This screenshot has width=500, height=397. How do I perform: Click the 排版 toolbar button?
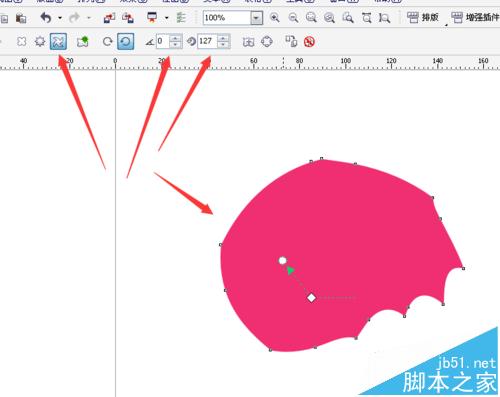(x=423, y=17)
